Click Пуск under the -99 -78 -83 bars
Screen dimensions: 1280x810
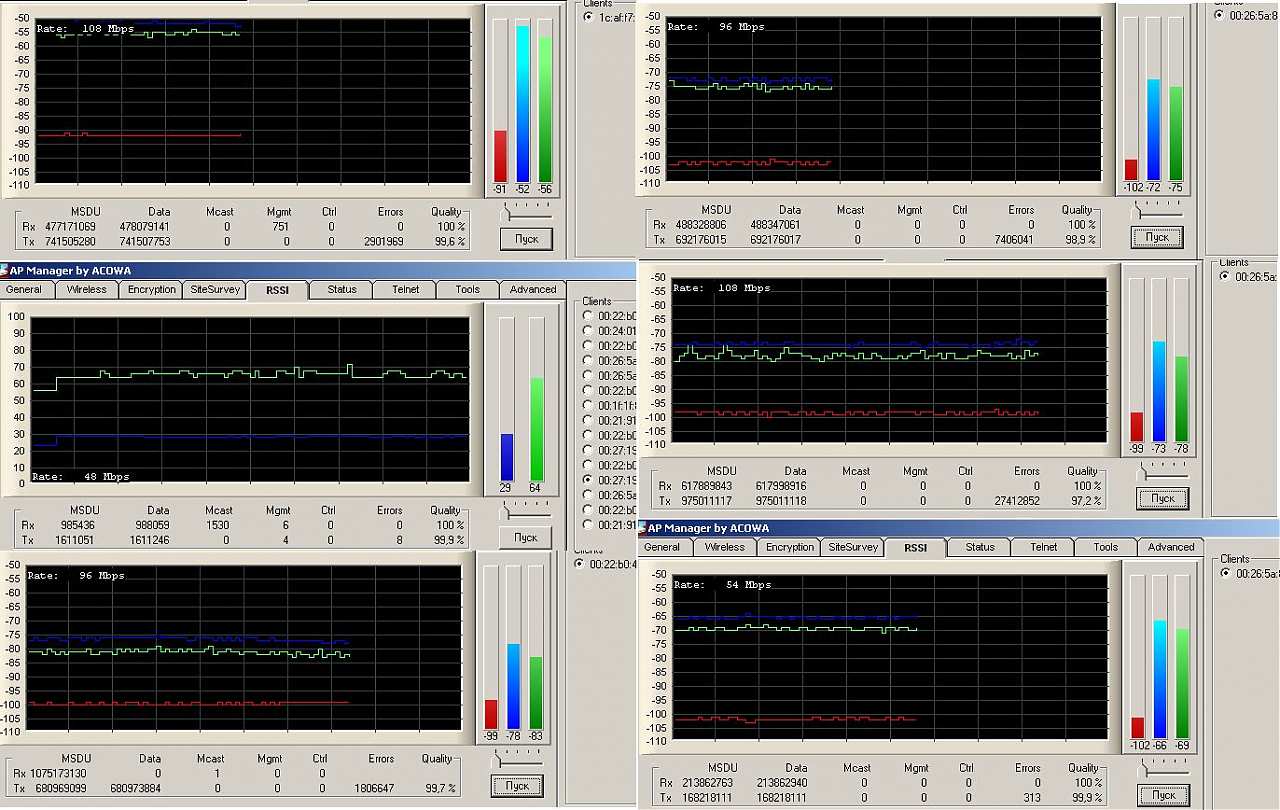pyautogui.click(x=517, y=786)
